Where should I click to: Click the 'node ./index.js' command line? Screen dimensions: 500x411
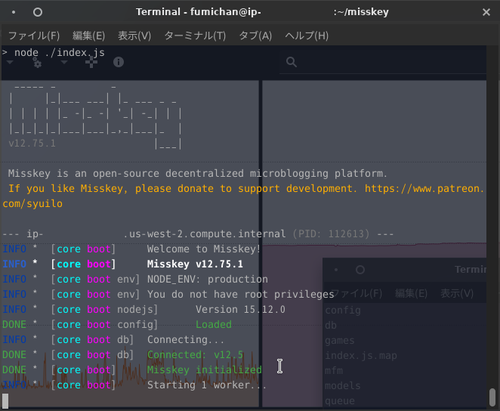[x=59, y=53]
